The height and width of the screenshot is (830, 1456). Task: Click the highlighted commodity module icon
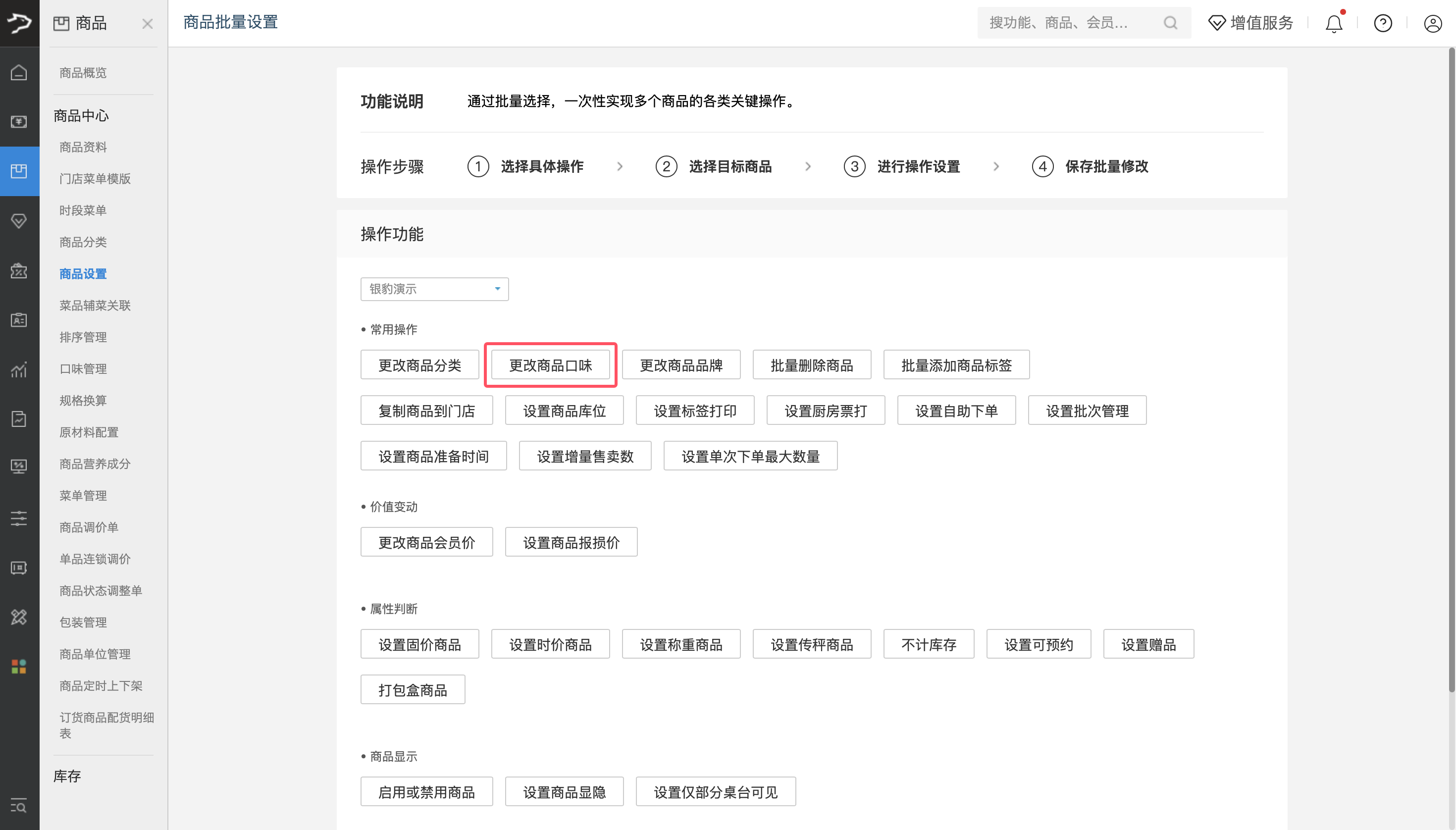(x=19, y=171)
